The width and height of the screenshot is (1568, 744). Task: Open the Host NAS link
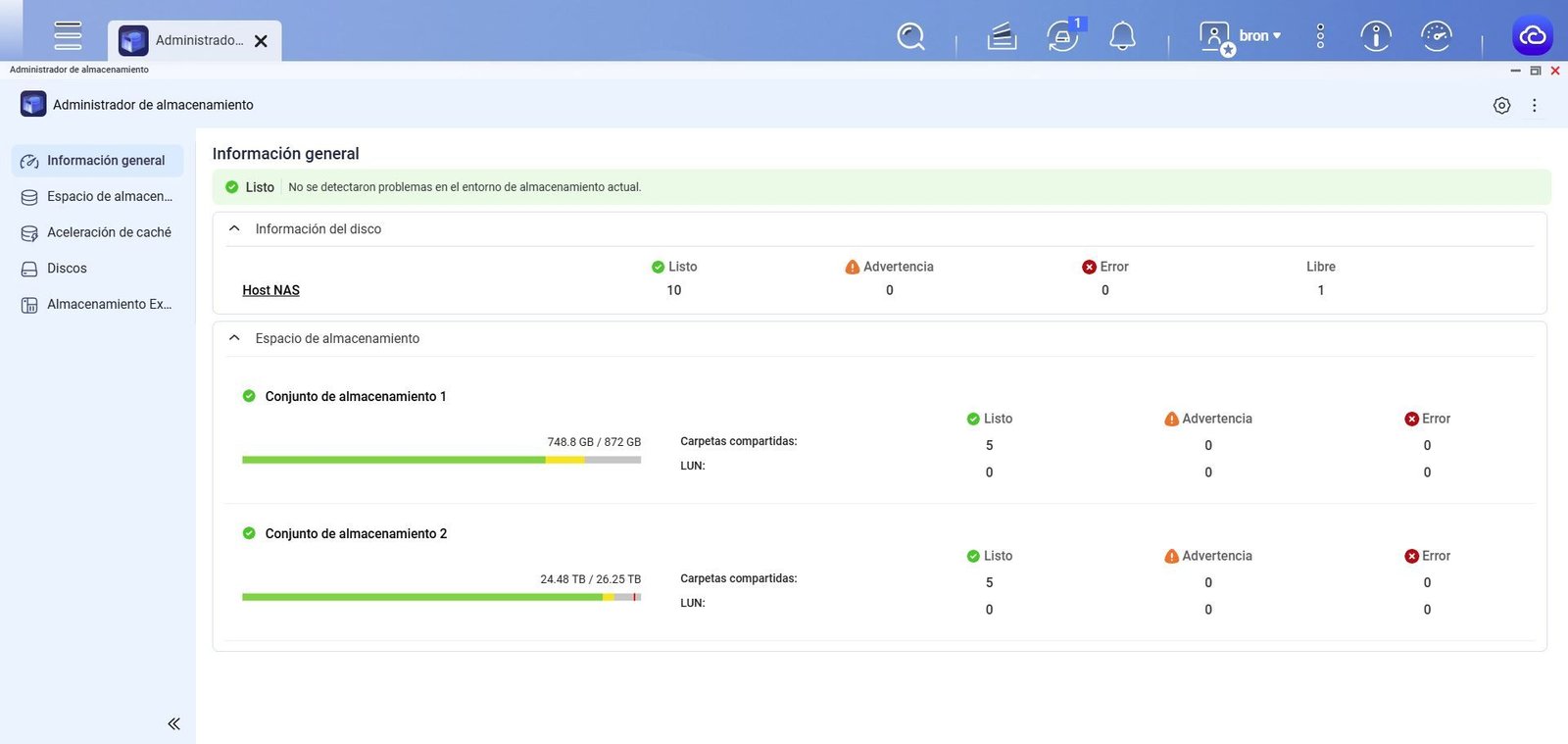[270, 290]
